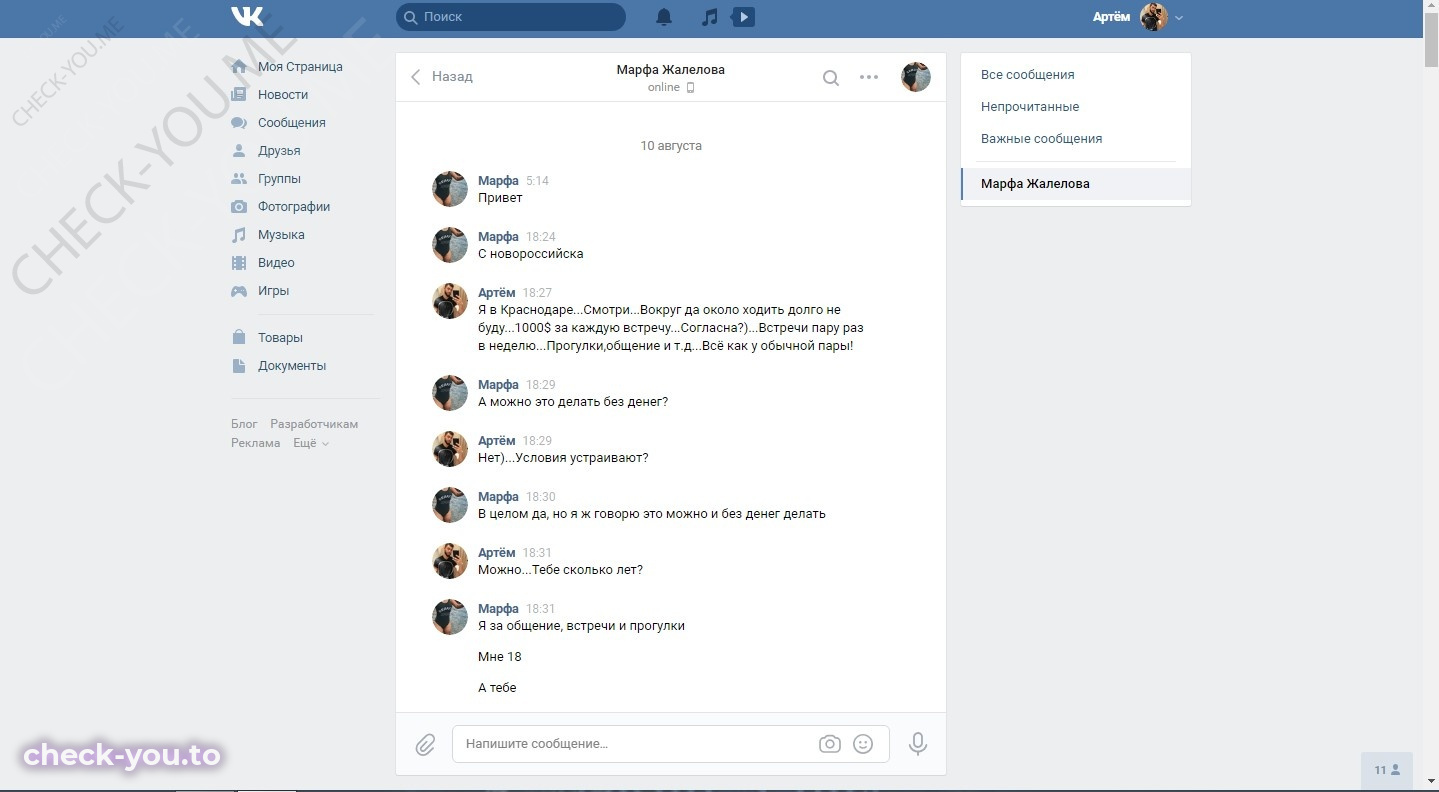Go to Моя Страница
This screenshot has height=792, width=1439.
[x=300, y=67]
